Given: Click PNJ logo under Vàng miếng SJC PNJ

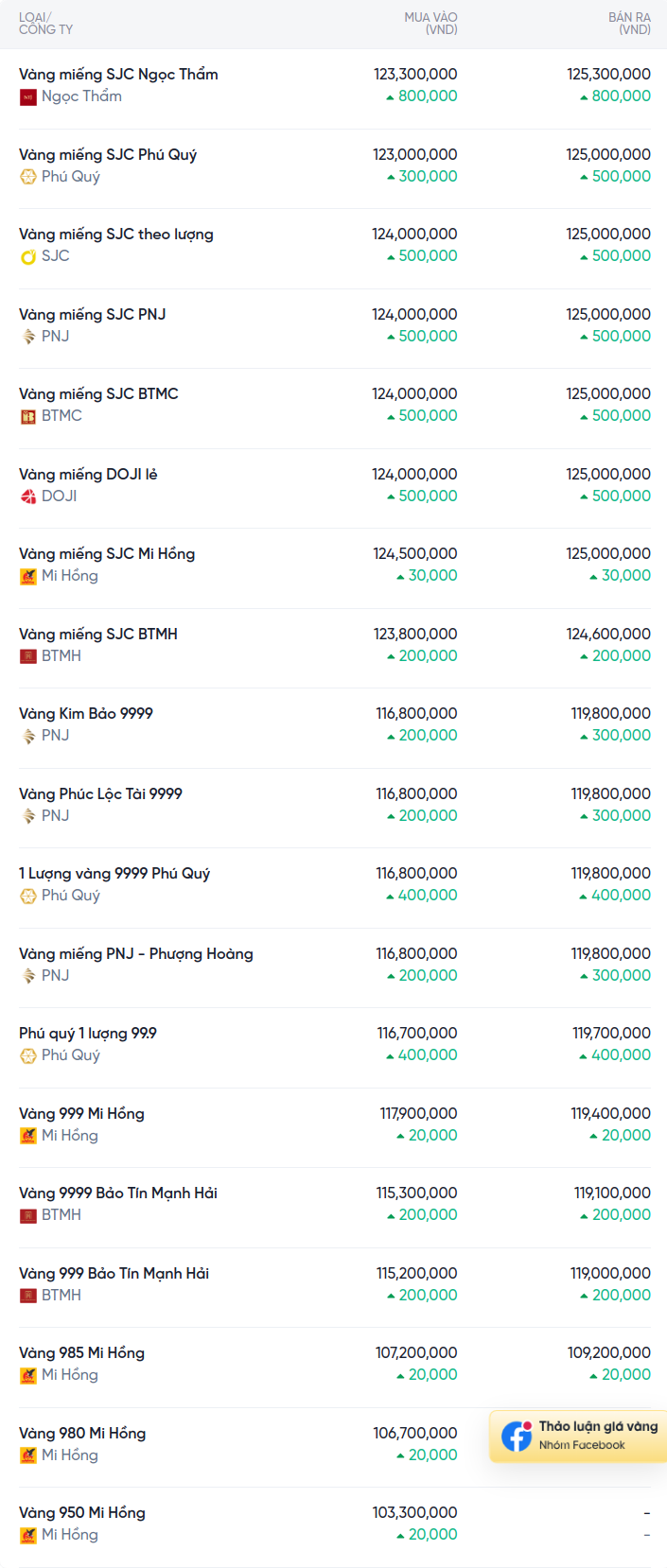Looking at the screenshot, I should click(x=28, y=337).
